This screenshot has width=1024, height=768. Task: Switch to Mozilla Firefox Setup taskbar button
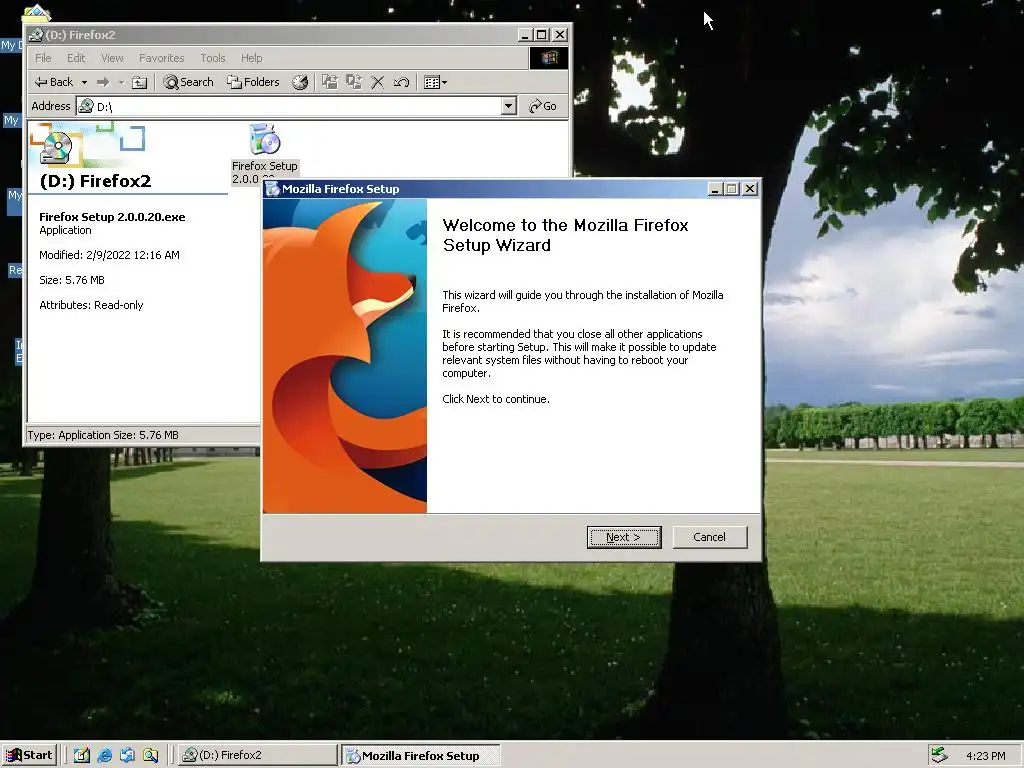421,755
